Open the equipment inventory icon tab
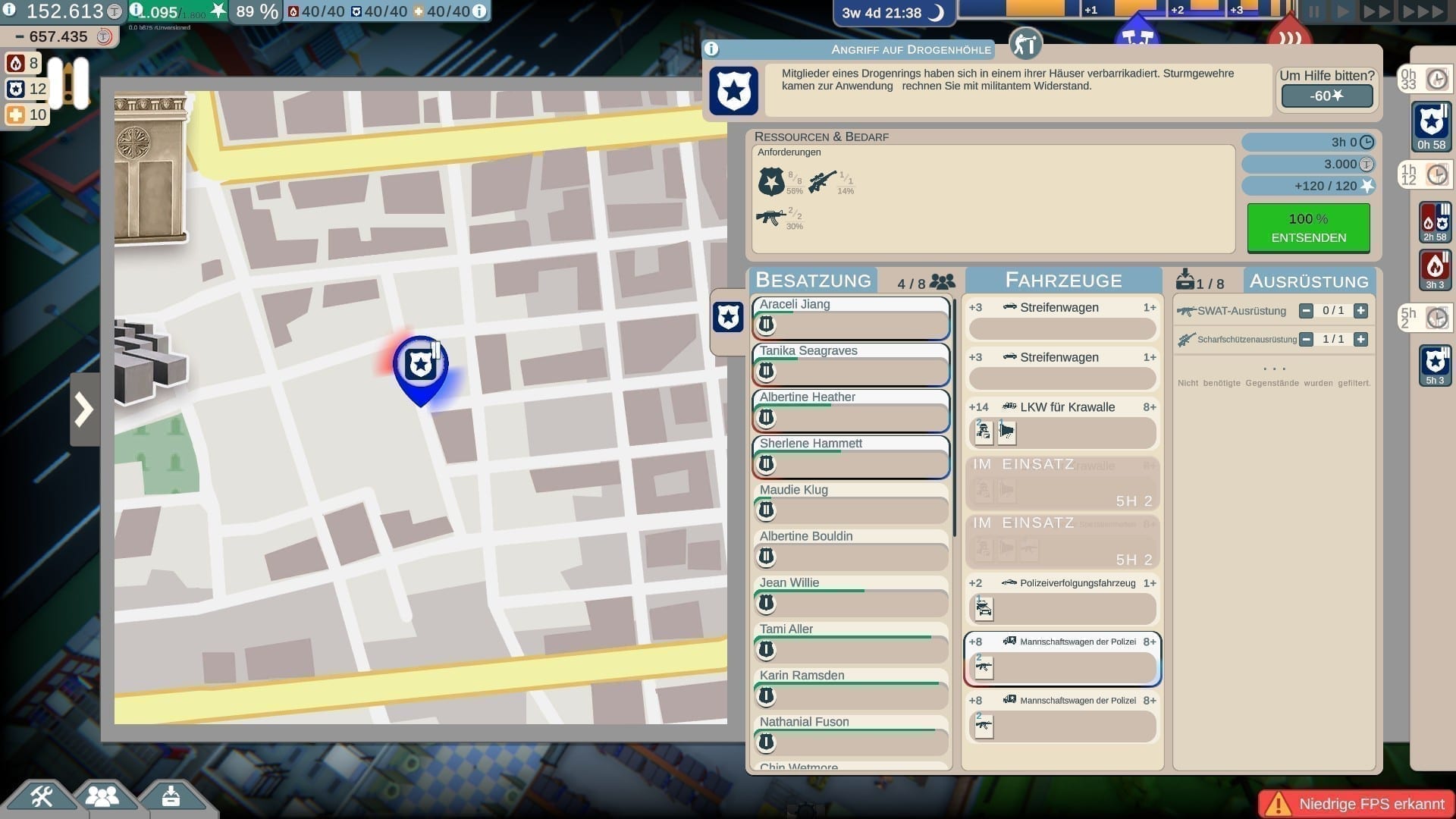 click(171, 796)
